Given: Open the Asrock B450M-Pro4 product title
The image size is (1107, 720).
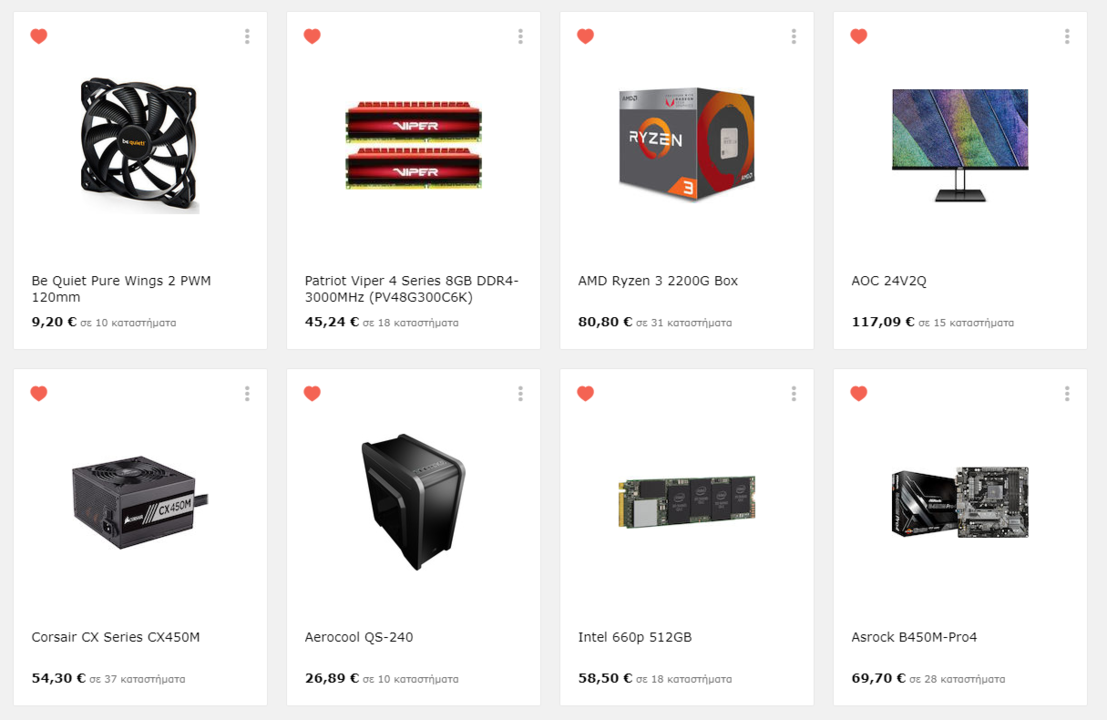Looking at the screenshot, I should click(914, 637).
